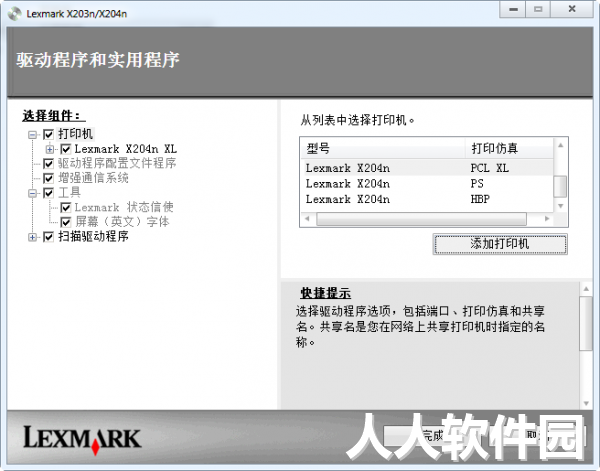600x471 pixels.
Task: Toggle the 屏幕（英文）字体 checkbox
Action: tap(66, 222)
